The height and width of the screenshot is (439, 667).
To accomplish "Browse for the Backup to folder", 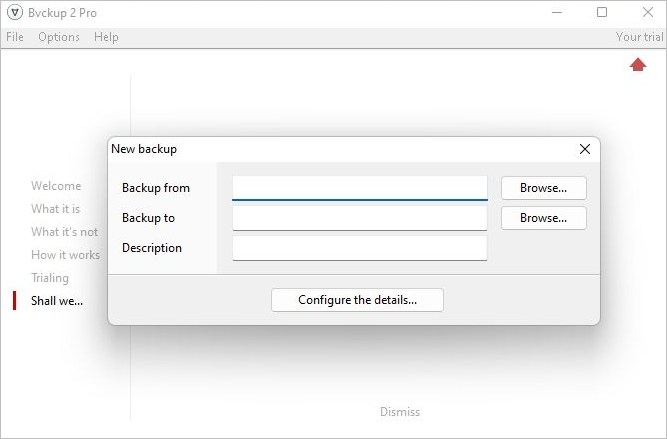I will tap(543, 218).
